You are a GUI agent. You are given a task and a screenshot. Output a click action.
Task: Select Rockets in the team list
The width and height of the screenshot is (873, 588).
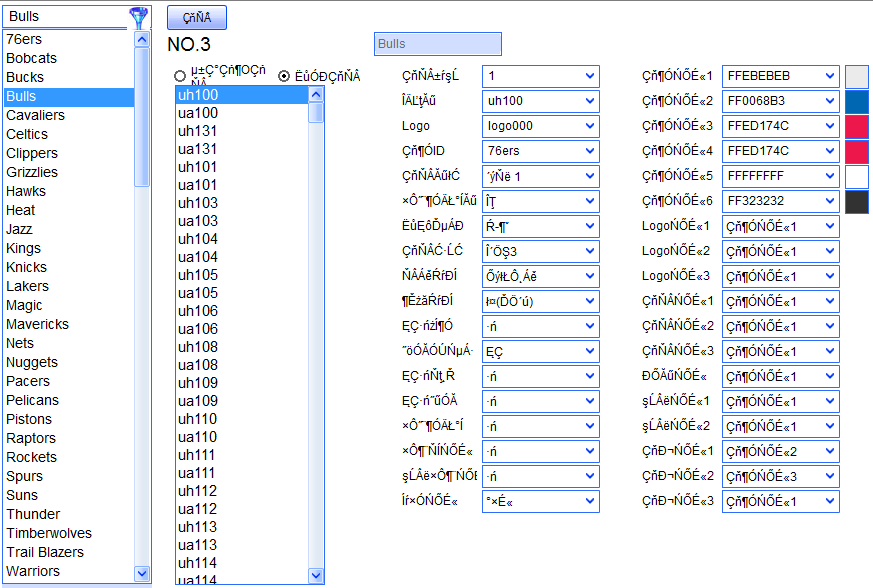point(68,457)
